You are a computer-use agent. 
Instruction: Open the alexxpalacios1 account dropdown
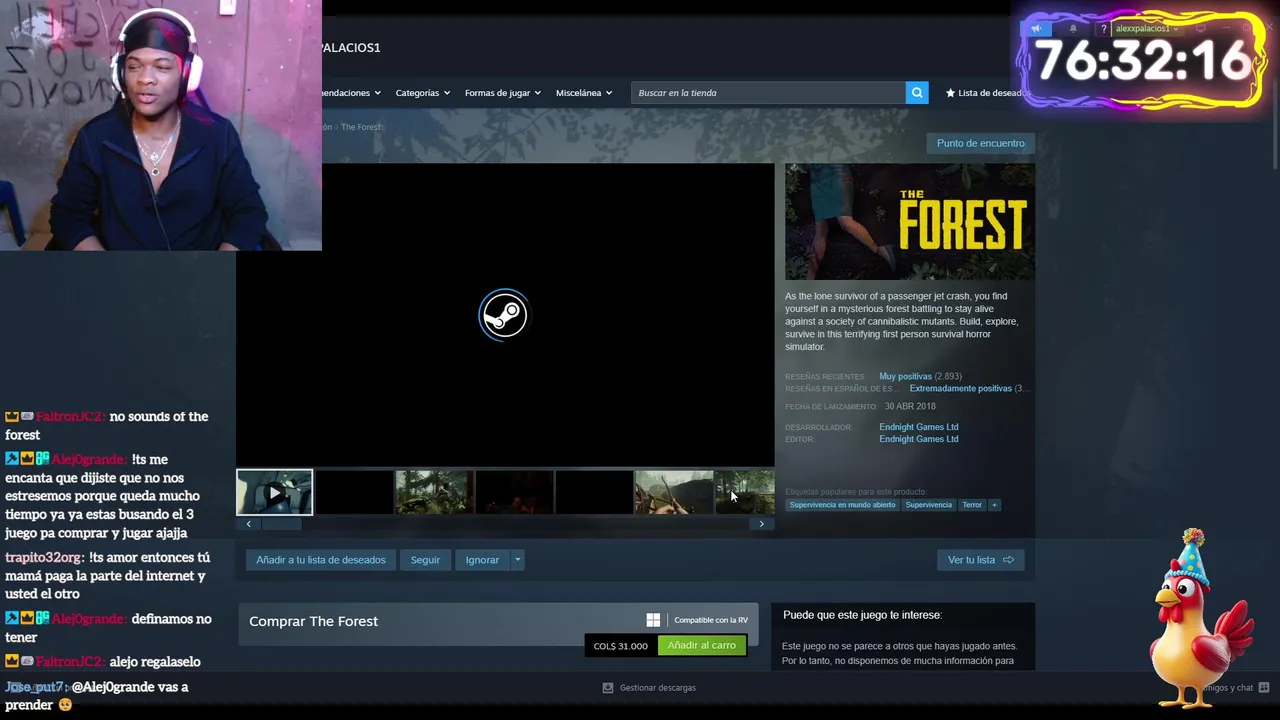tap(1146, 29)
